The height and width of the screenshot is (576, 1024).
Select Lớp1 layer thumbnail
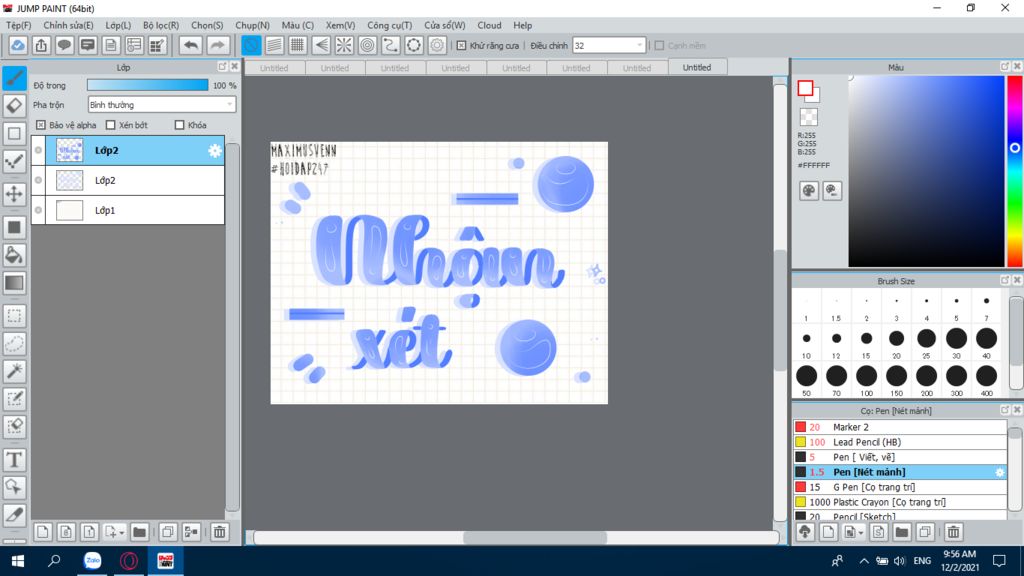pos(69,210)
